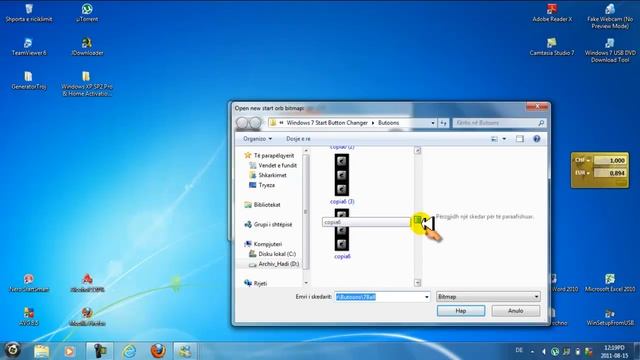This screenshot has width=640, height=360.
Task: Open Windows Explorer from the taskbar
Action: 41,351
